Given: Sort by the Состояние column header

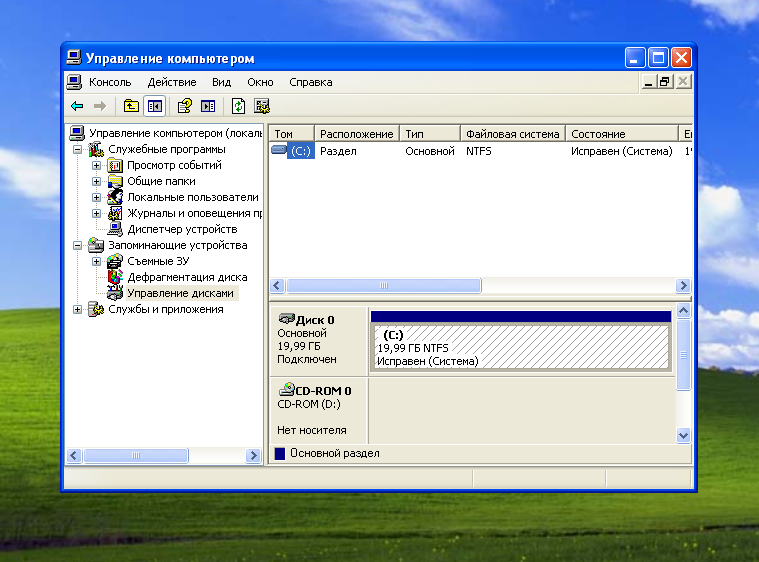Looking at the screenshot, I should click(x=622, y=134).
